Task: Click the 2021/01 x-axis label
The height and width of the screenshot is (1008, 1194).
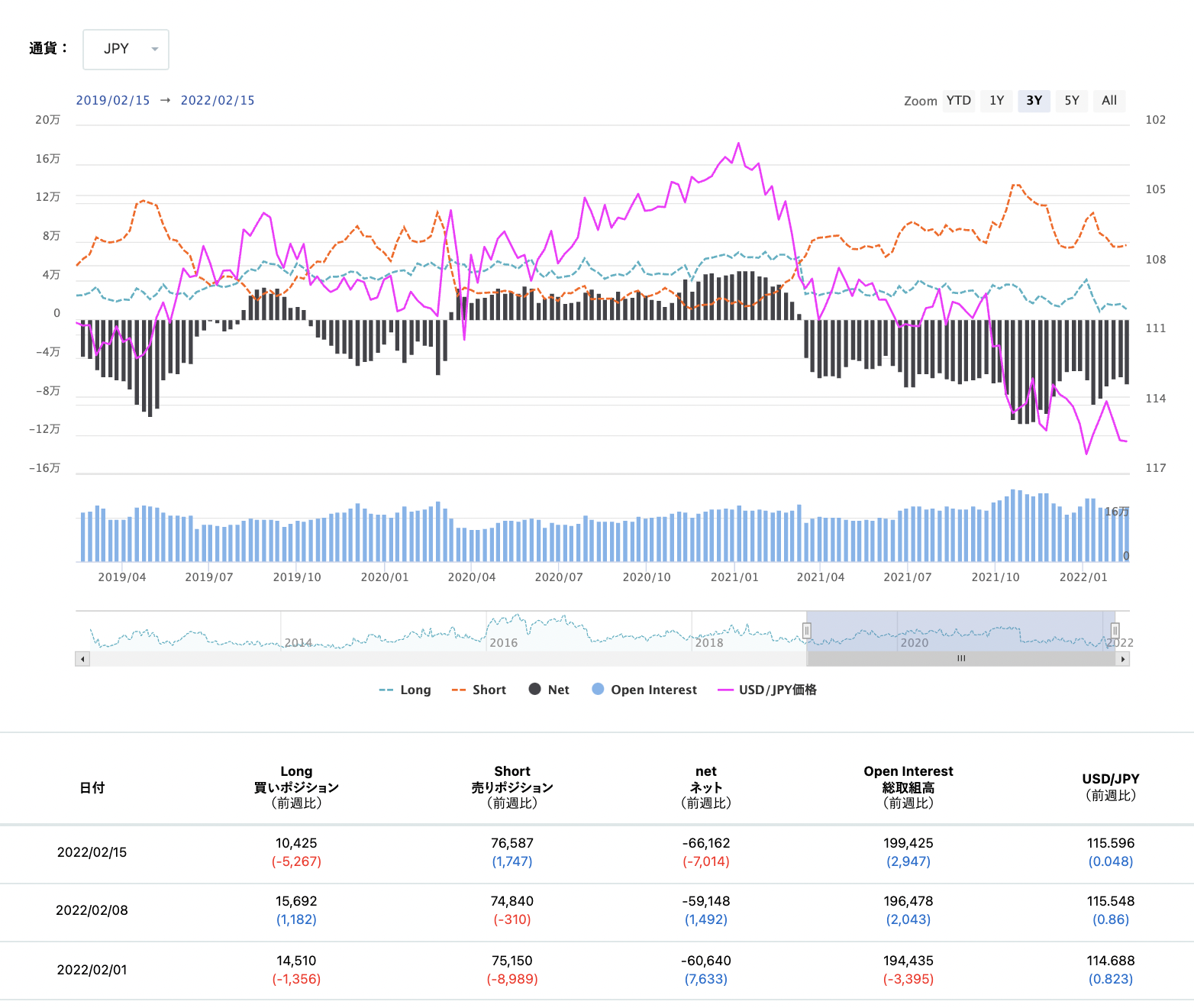Action: point(734,577)
